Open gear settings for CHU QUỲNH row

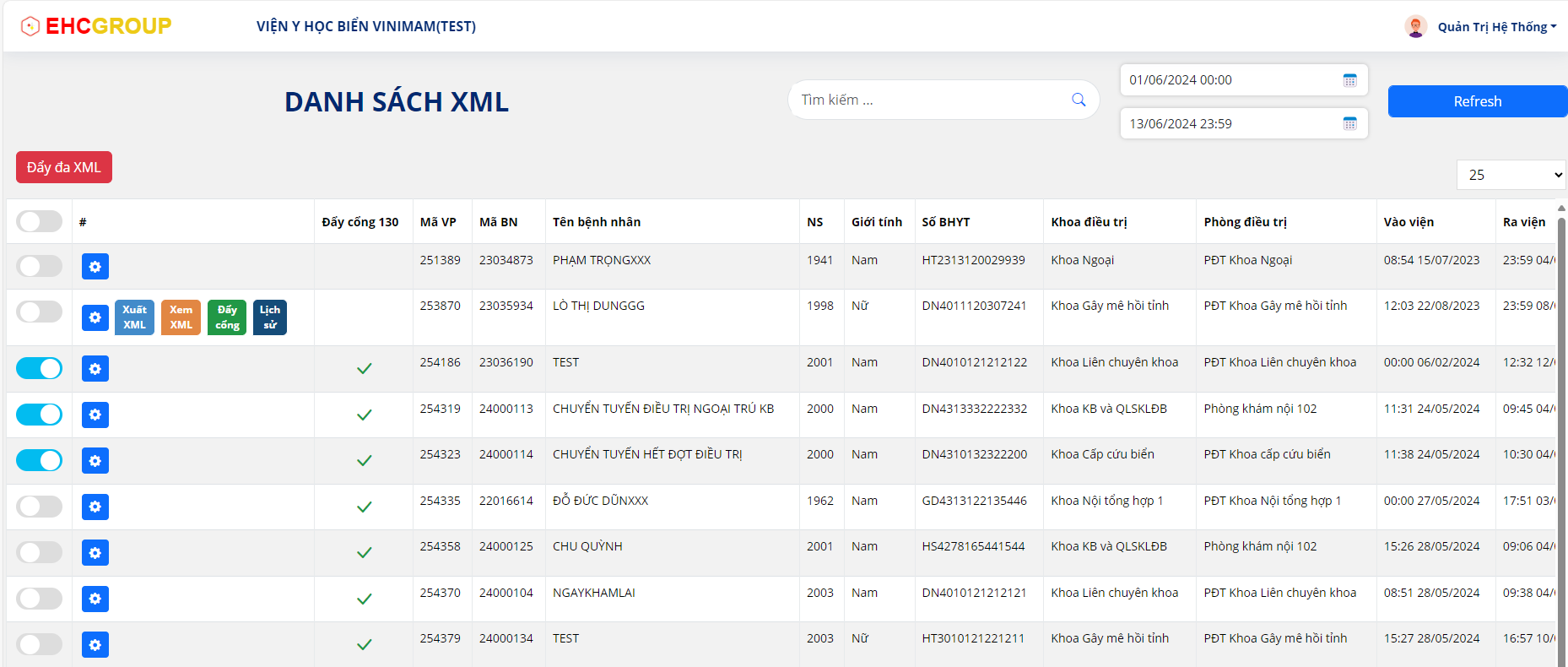click(95, 553)
